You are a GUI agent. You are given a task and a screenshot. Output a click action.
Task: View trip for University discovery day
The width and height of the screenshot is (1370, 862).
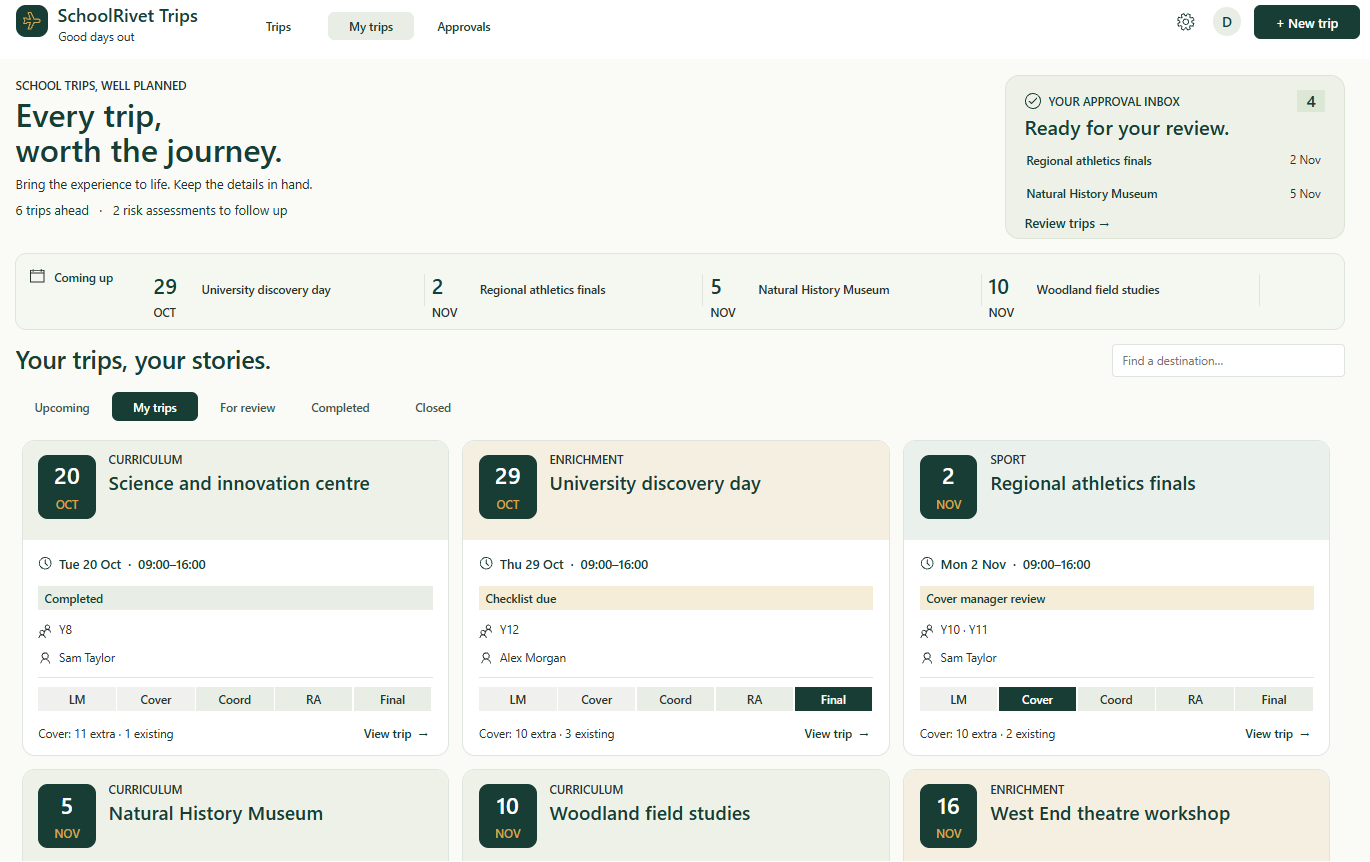(838, 734)
